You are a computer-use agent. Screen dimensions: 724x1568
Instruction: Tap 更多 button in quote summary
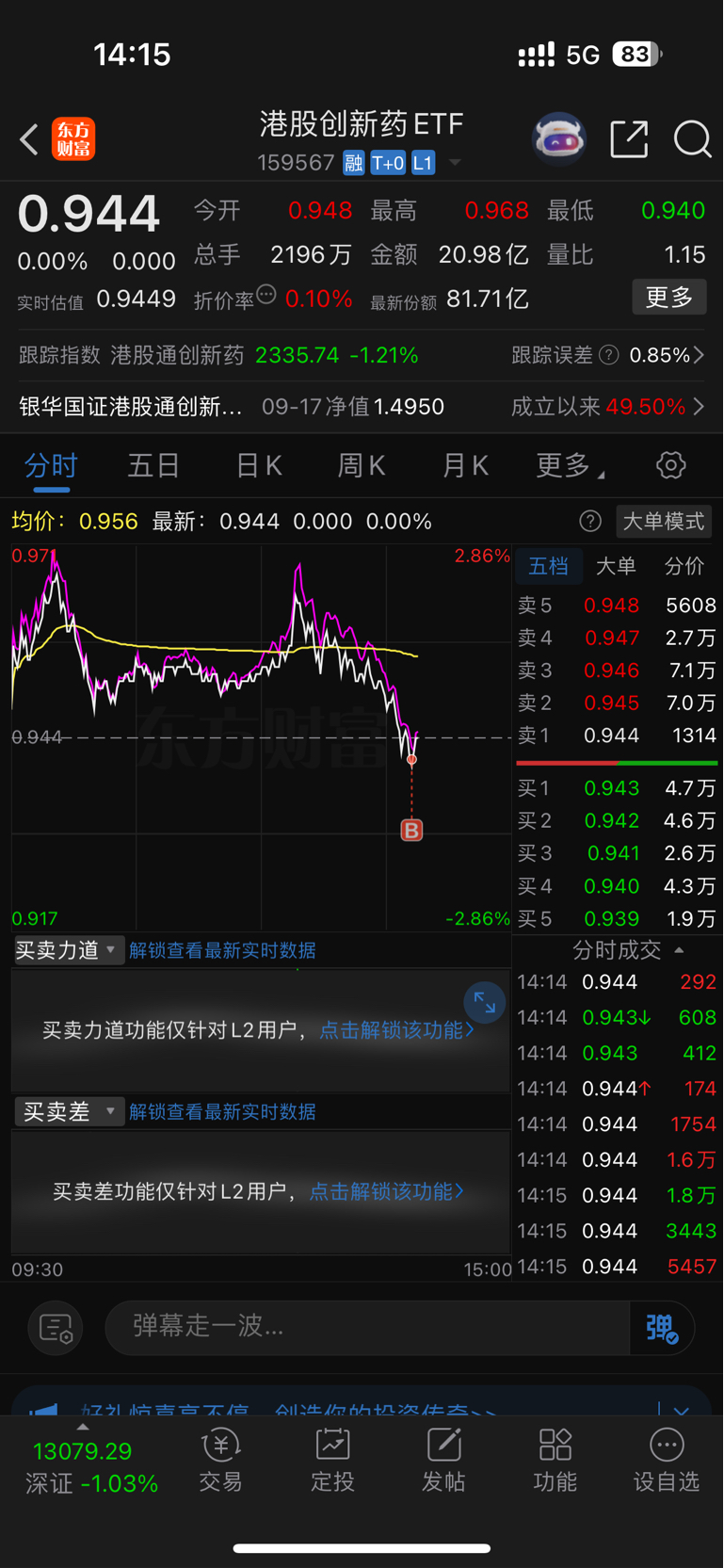coord(668,298)
